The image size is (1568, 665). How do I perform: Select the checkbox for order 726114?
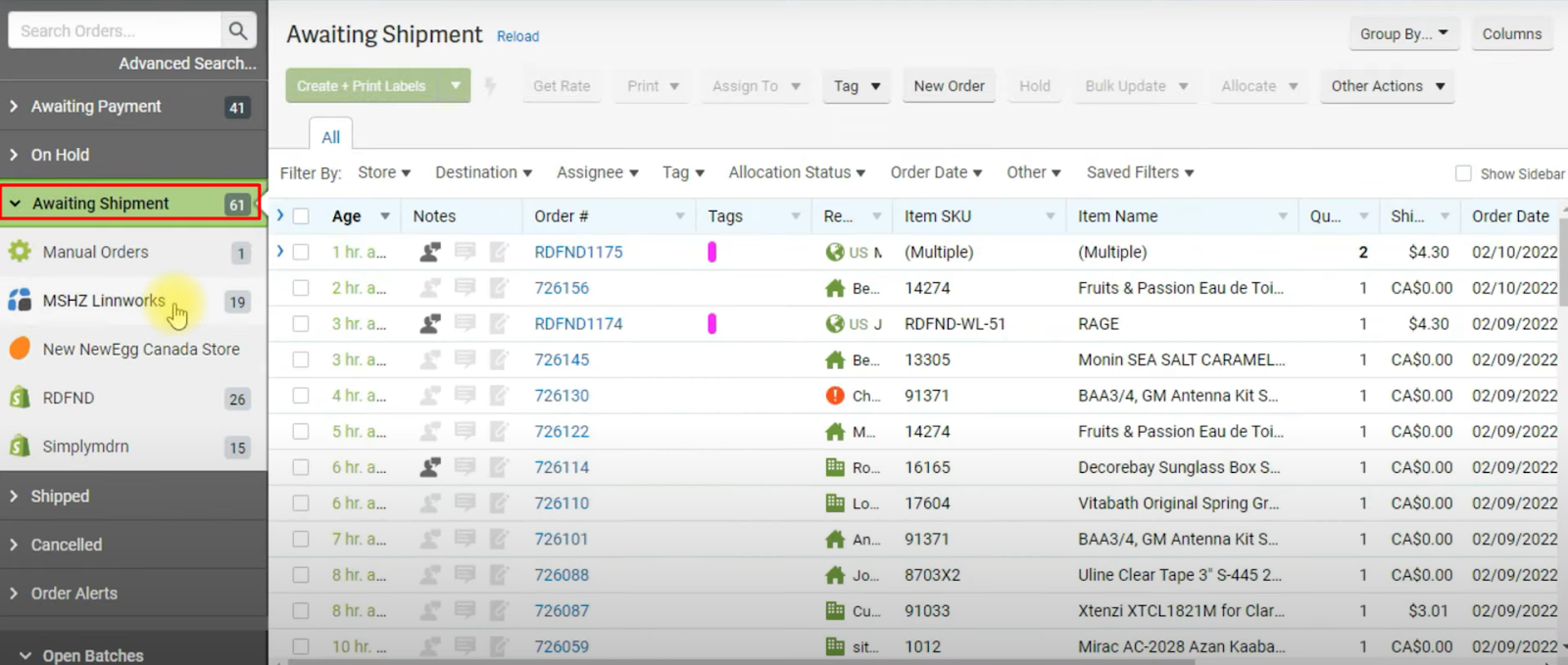point(301,467)
